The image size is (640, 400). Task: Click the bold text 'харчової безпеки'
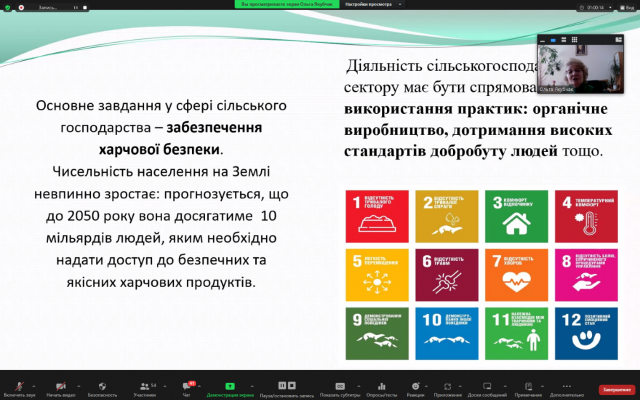160,150
